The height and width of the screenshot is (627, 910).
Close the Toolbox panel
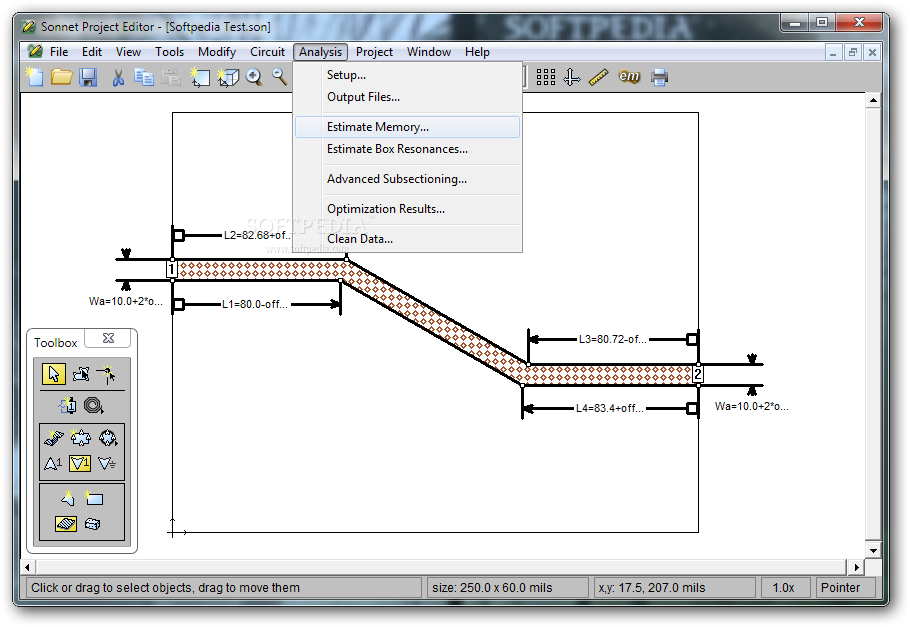(x=109, y=338)
